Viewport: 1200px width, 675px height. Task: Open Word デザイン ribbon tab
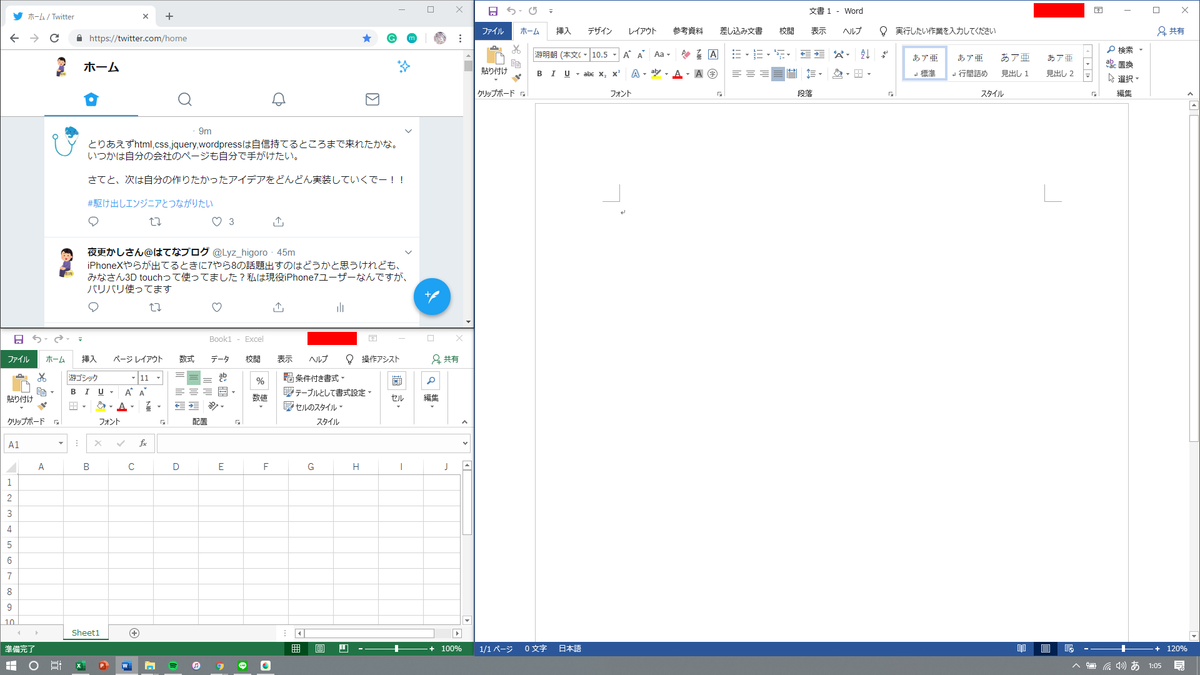(600, 31)
